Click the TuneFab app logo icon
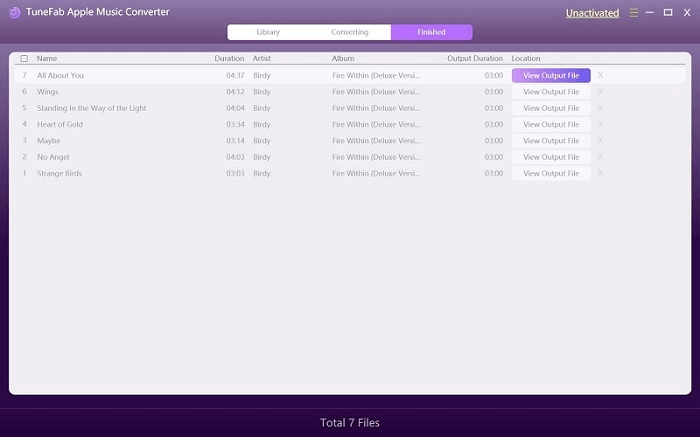Screen dimensions: 700x437 point(15,12)
